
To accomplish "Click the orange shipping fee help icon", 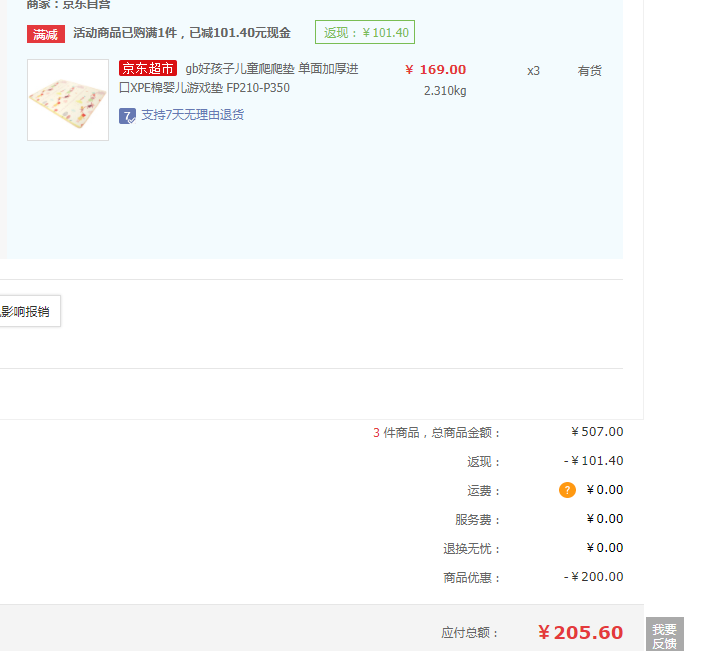I will (x=567, y=490).
